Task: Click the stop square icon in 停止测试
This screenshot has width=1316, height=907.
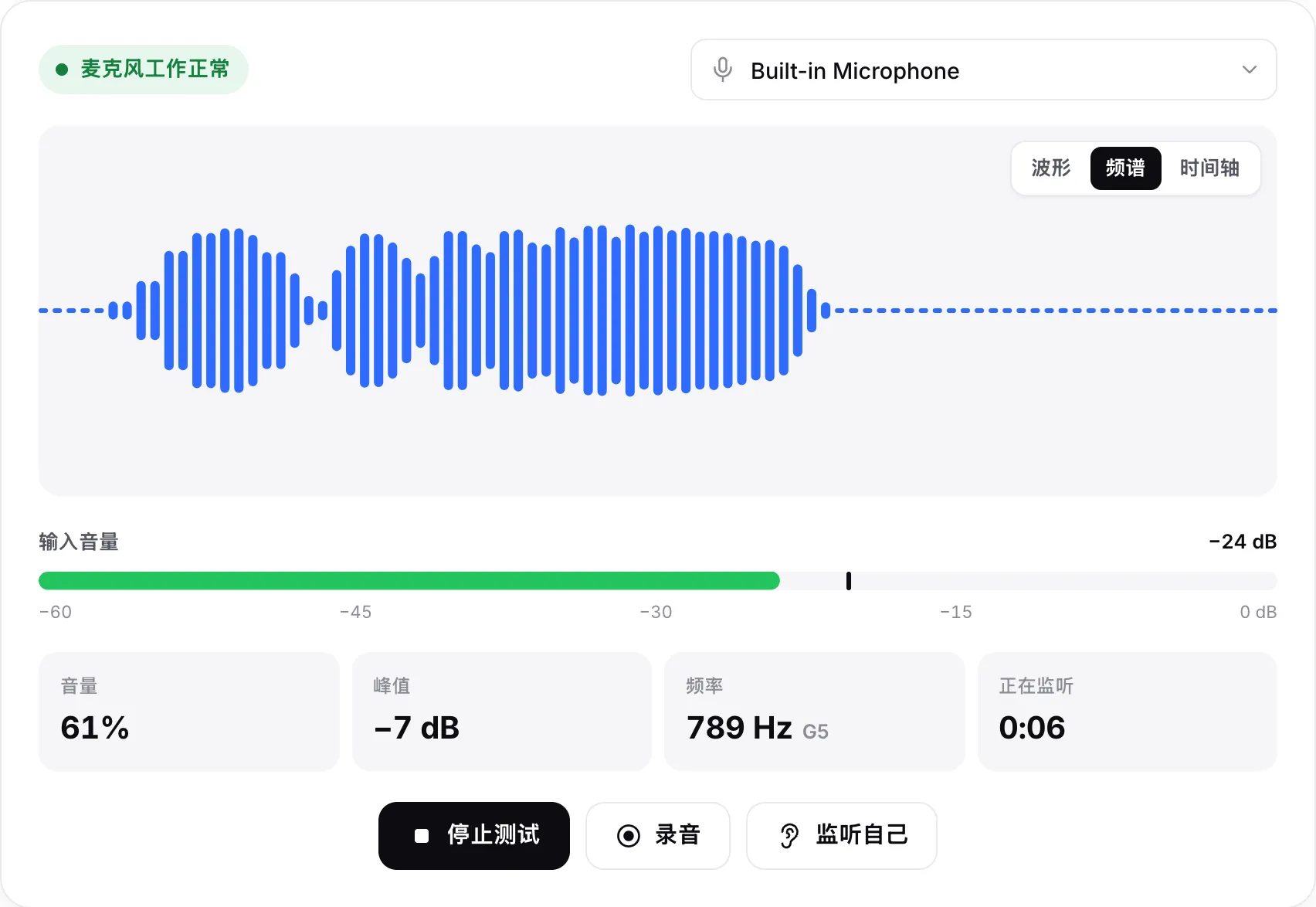Action: 422,836
